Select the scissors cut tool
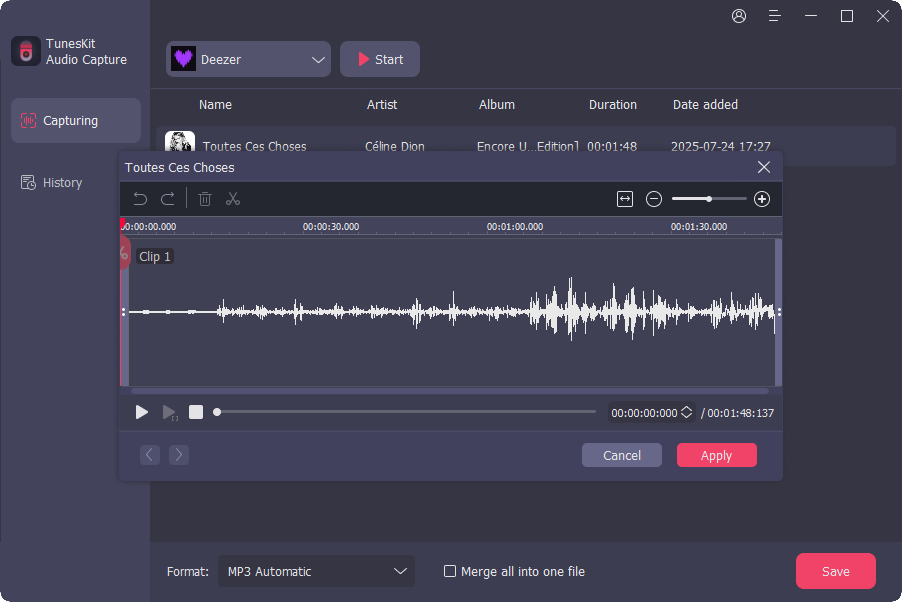902x602 pixels. point(233,199)
